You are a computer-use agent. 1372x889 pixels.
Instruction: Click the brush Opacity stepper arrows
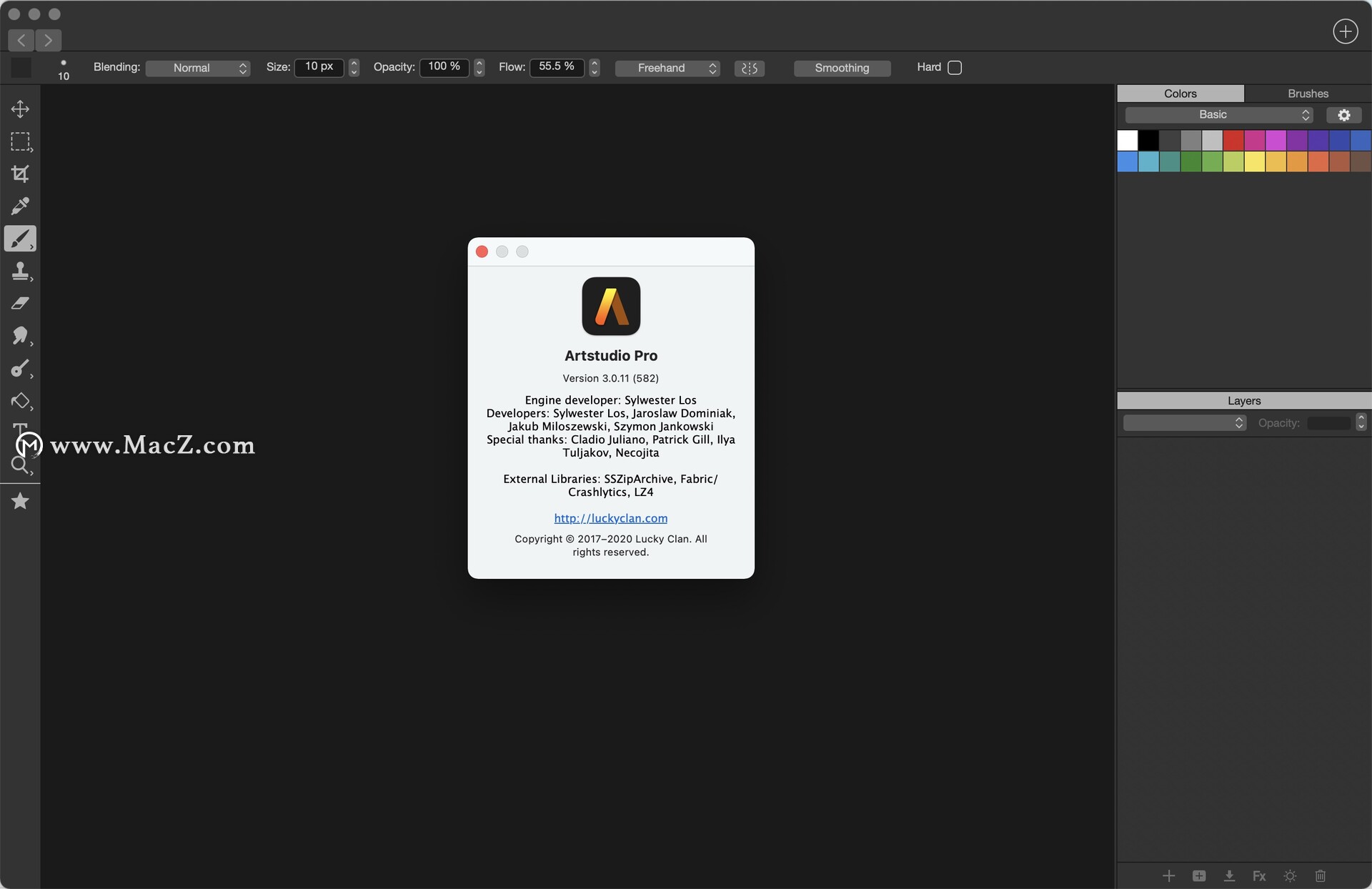click(x=479, y=67)
